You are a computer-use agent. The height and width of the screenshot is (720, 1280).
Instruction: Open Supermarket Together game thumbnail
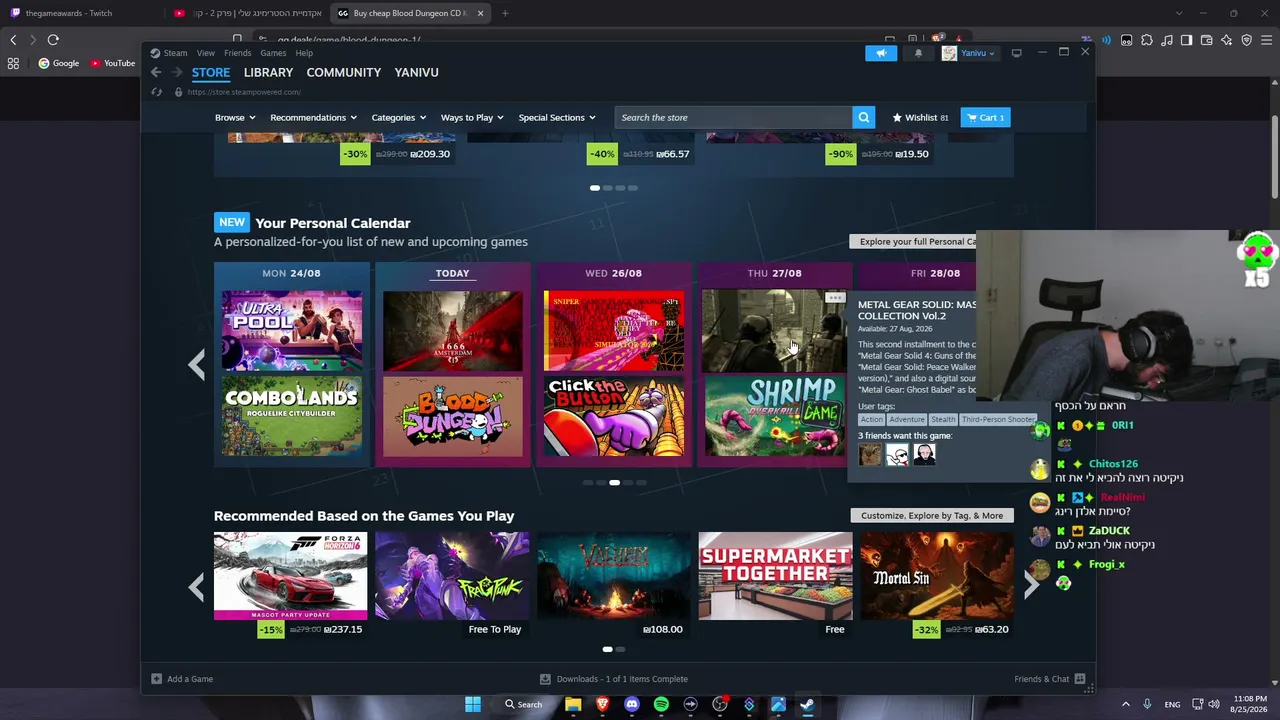pyautogui.click(x=775, y=576)
